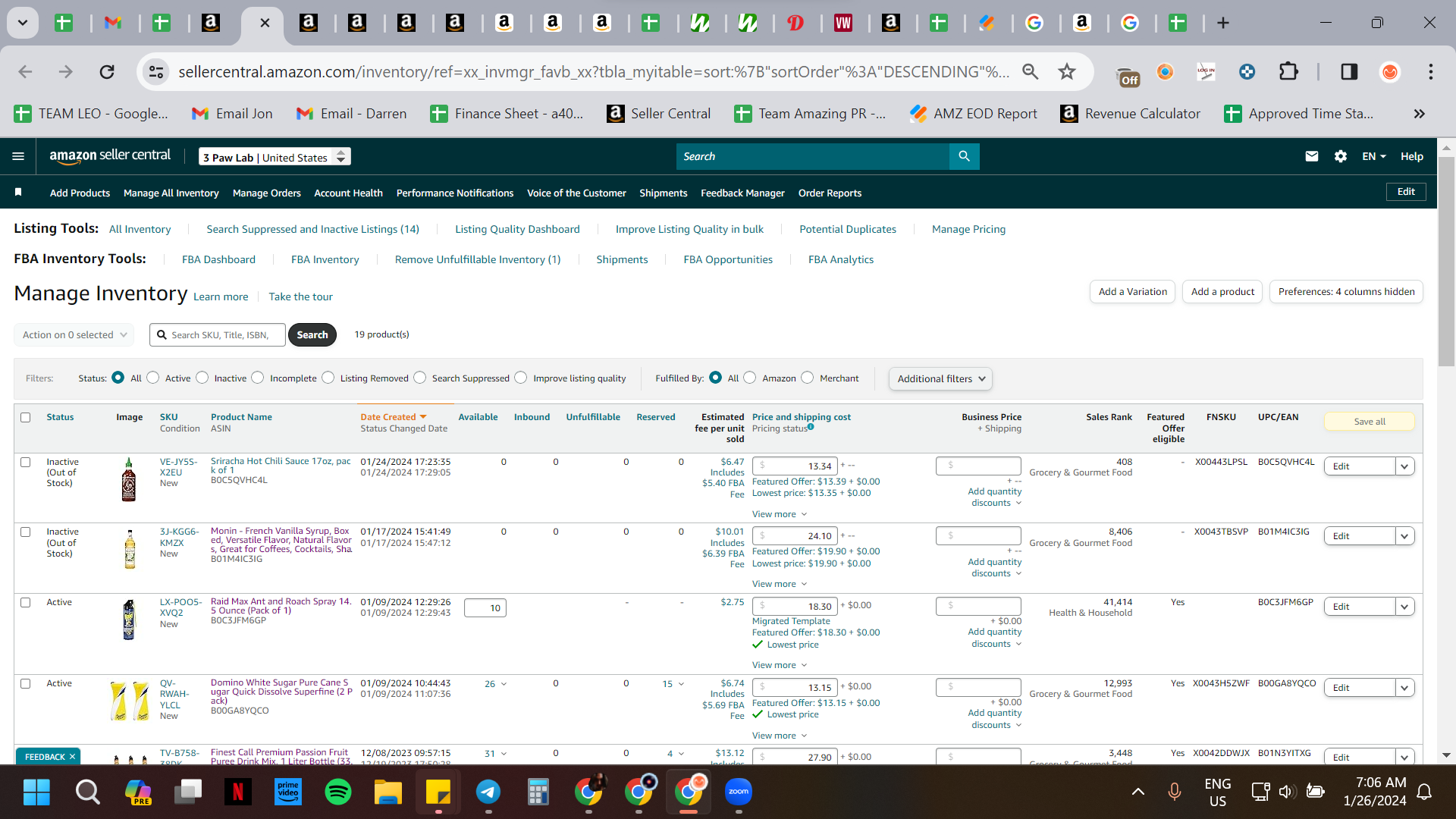Click the zoom magnifier icon in address bar
This screenshot has width=1456, height=819.
point(1030,72)
